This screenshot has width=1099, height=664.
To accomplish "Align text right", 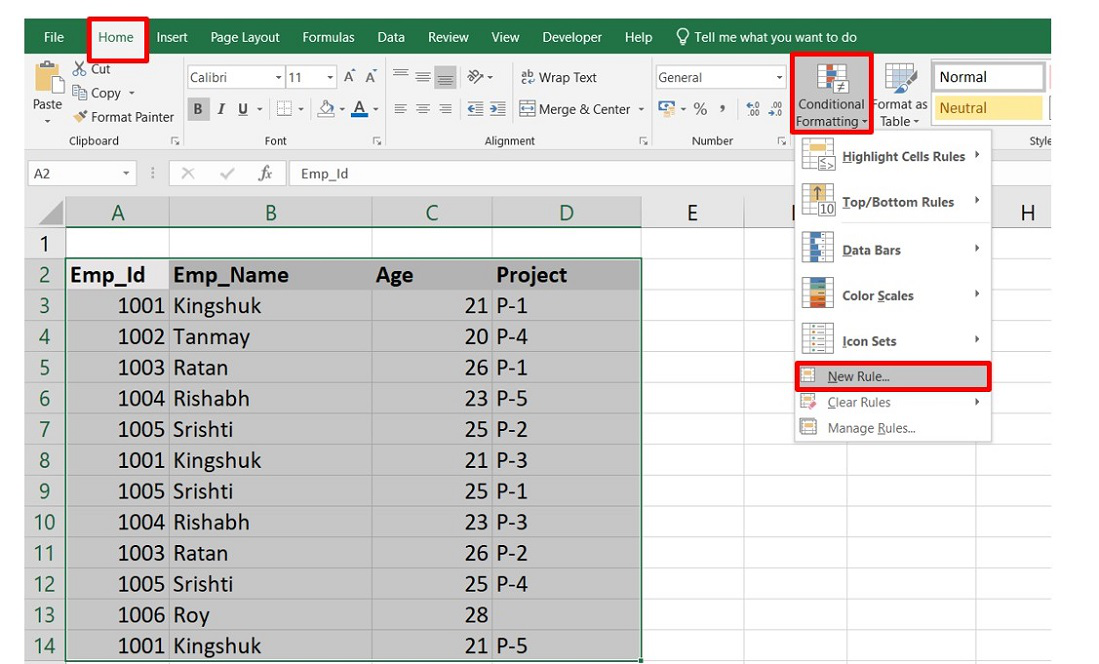I will 445,109.
